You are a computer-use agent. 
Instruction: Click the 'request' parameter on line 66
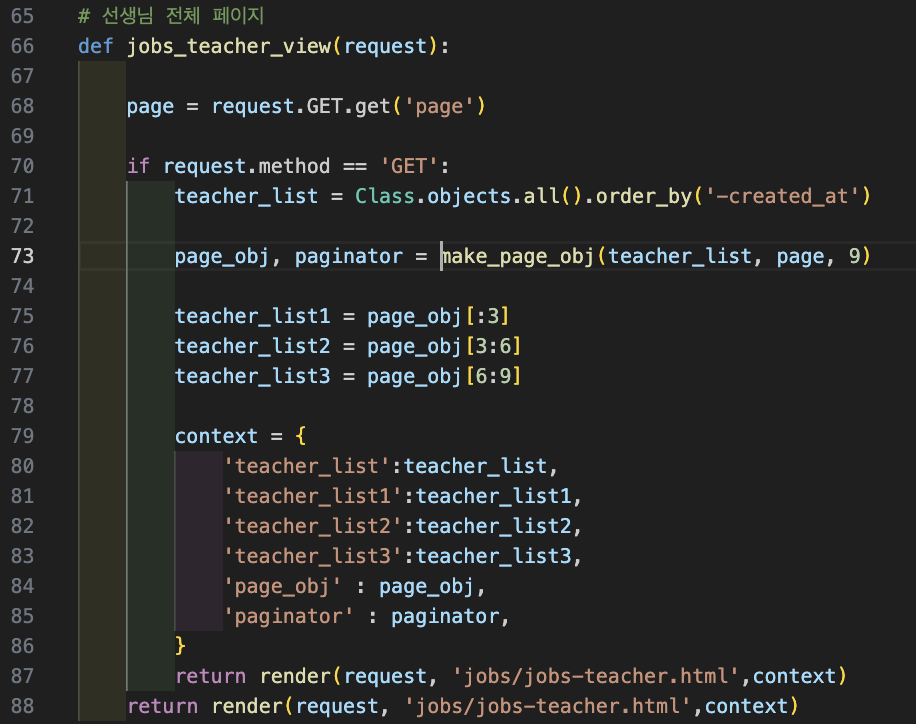click(386, 46)
